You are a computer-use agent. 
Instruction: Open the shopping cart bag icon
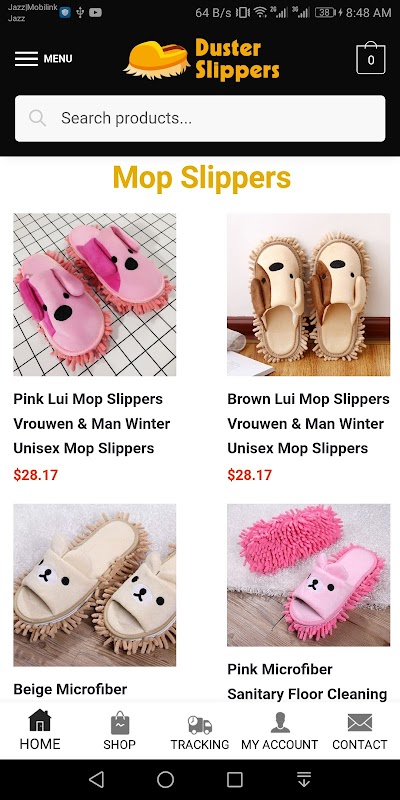[x=370, y=58]
